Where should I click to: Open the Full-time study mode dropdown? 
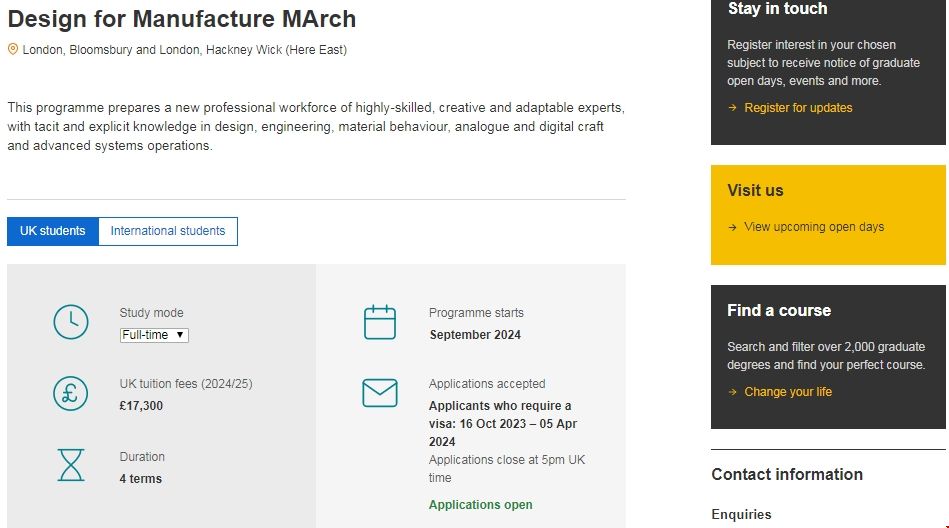click(x=154, y=335)
